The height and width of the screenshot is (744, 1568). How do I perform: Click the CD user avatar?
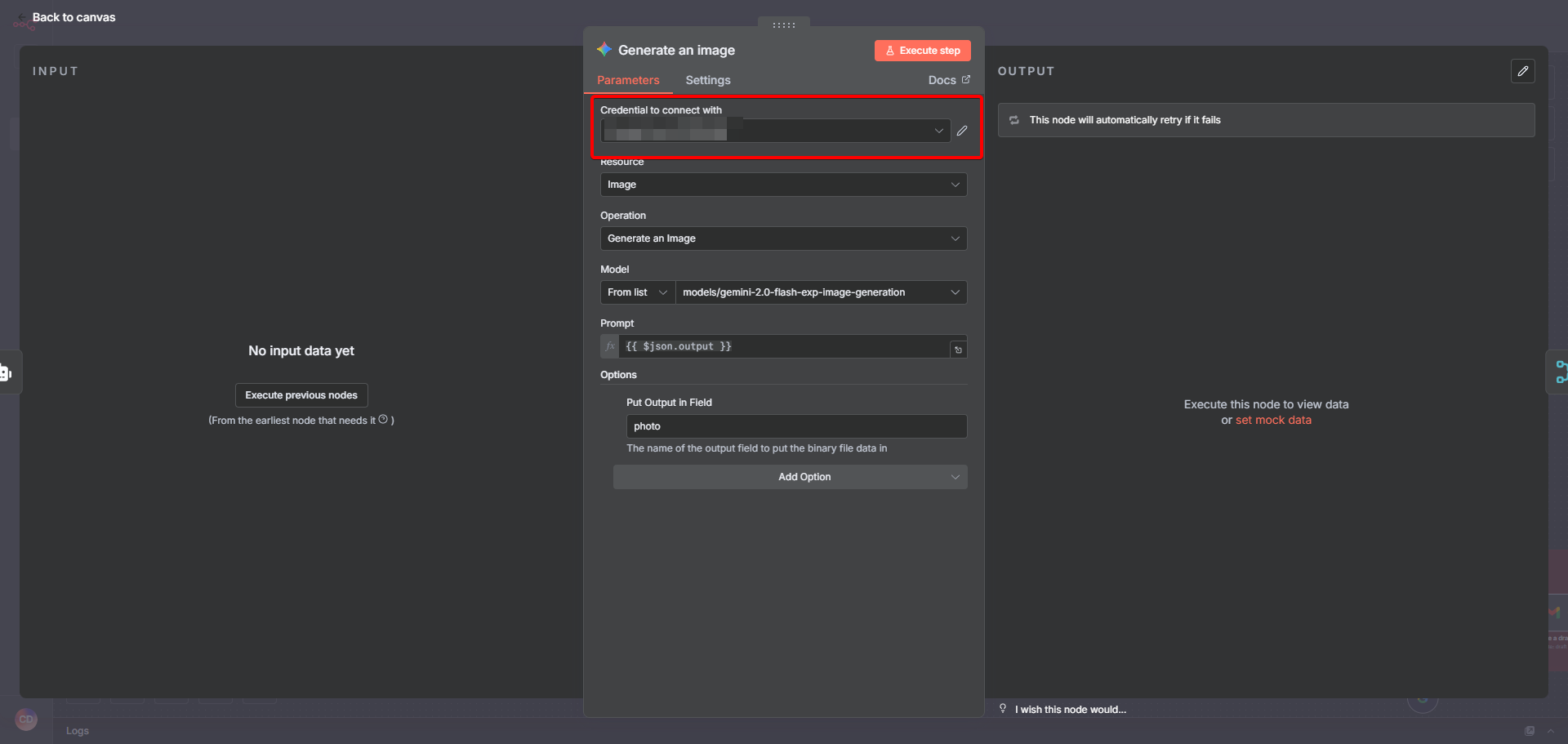coord(26,719)
